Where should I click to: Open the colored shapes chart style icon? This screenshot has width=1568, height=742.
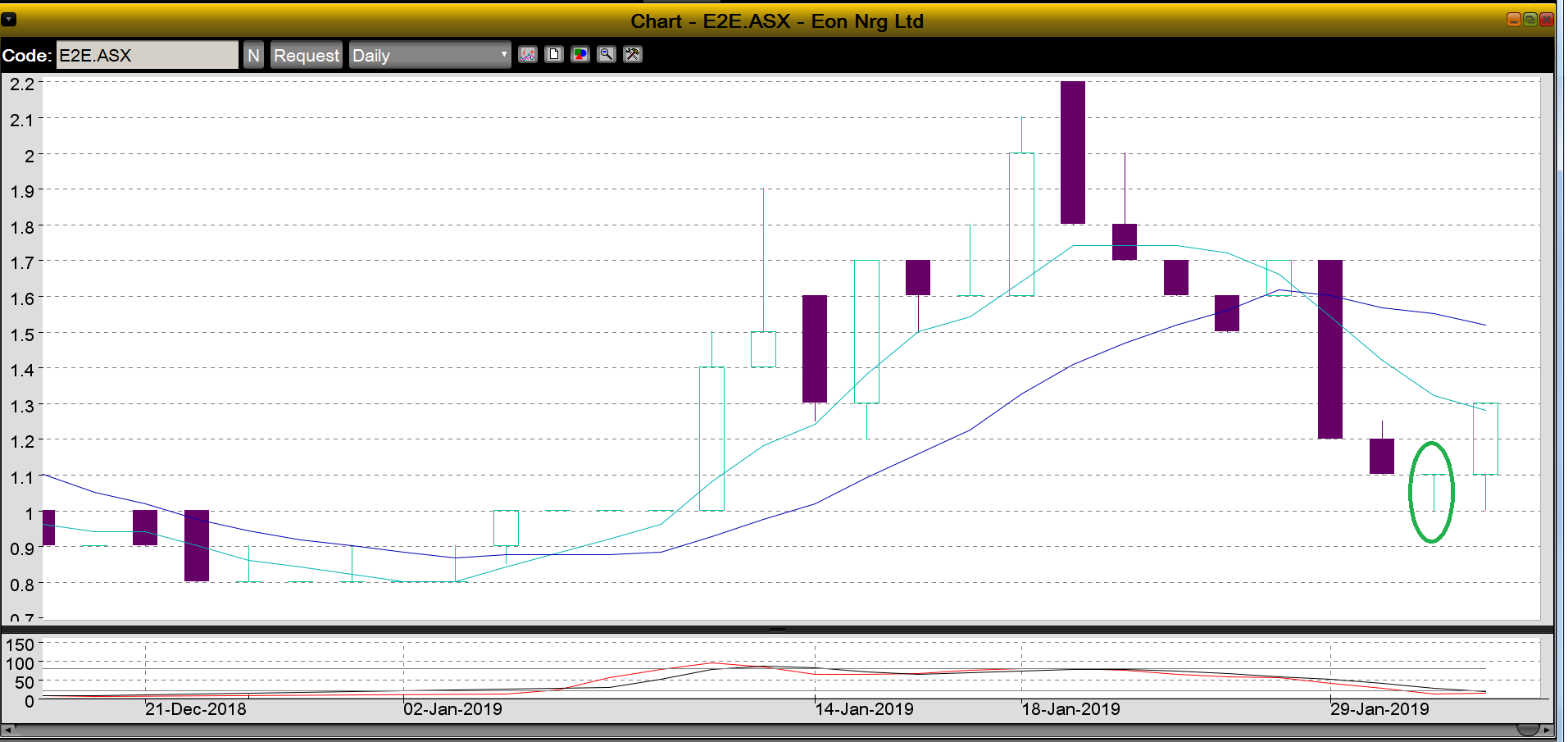[580, 55]
